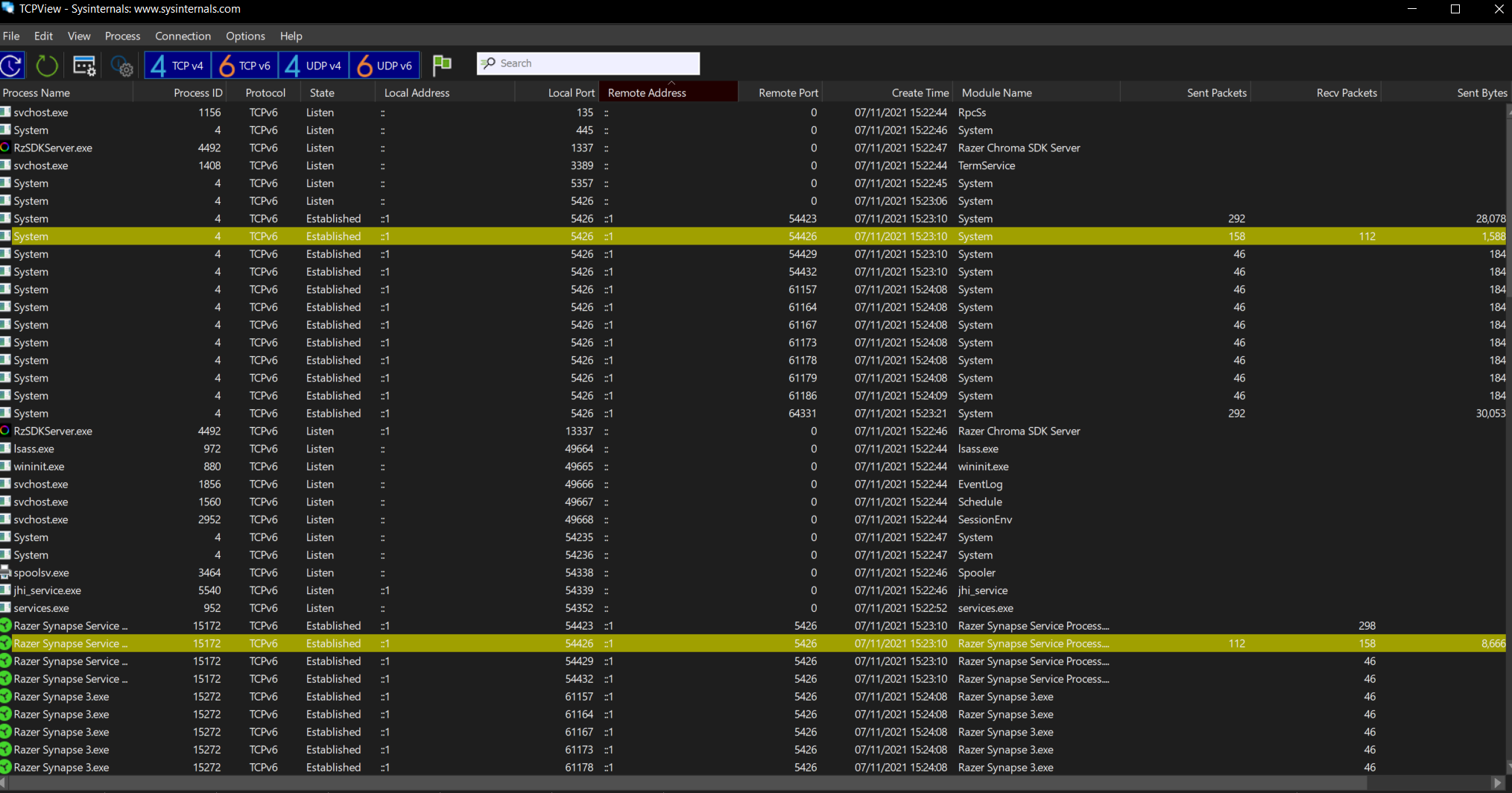Screen dimensions: 1512x793
Task: Select highlighted System row remote port 54426
Action: coord(753,236)
